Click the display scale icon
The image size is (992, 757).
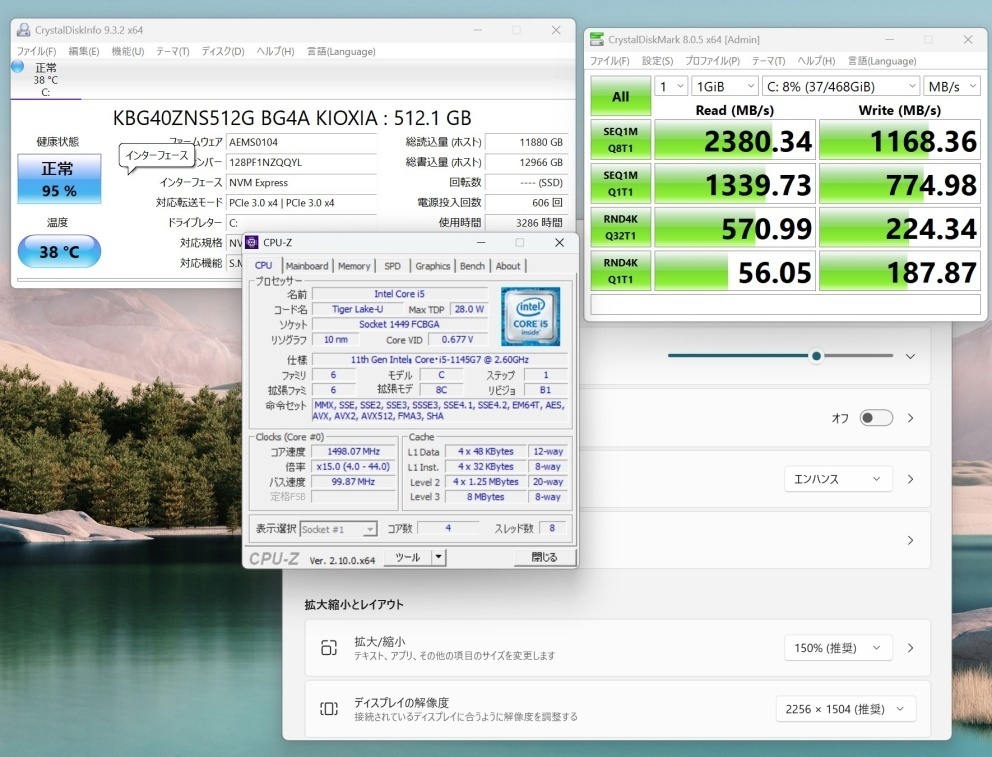(x=328, y=648)
